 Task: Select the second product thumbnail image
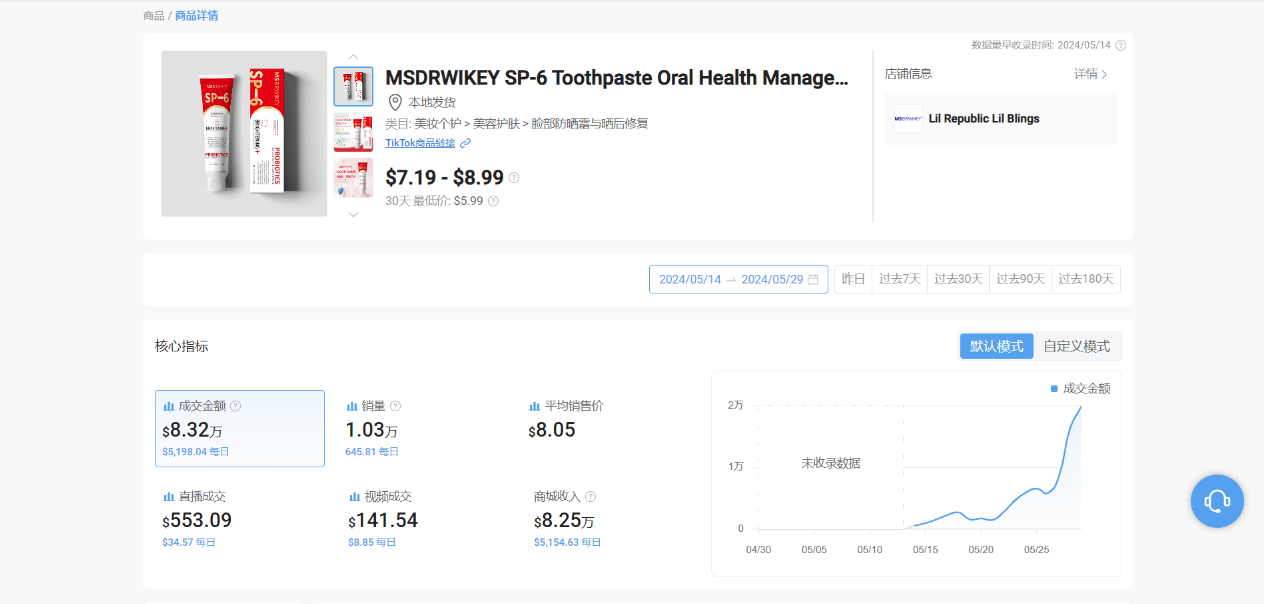(353, 132)
